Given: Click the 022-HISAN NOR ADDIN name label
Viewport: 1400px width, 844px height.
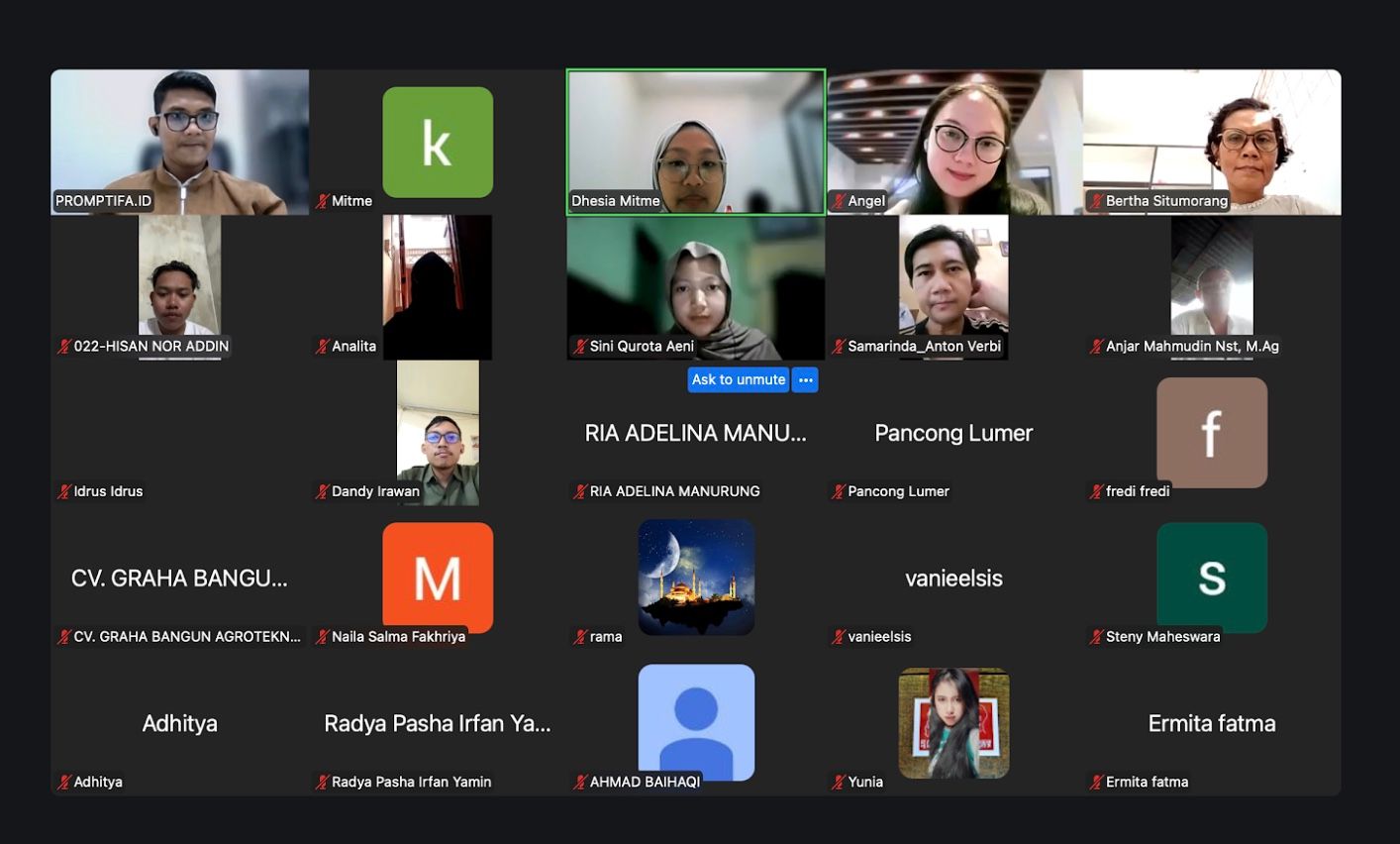Looking at the screenshot, I should [x=150, y=346].
